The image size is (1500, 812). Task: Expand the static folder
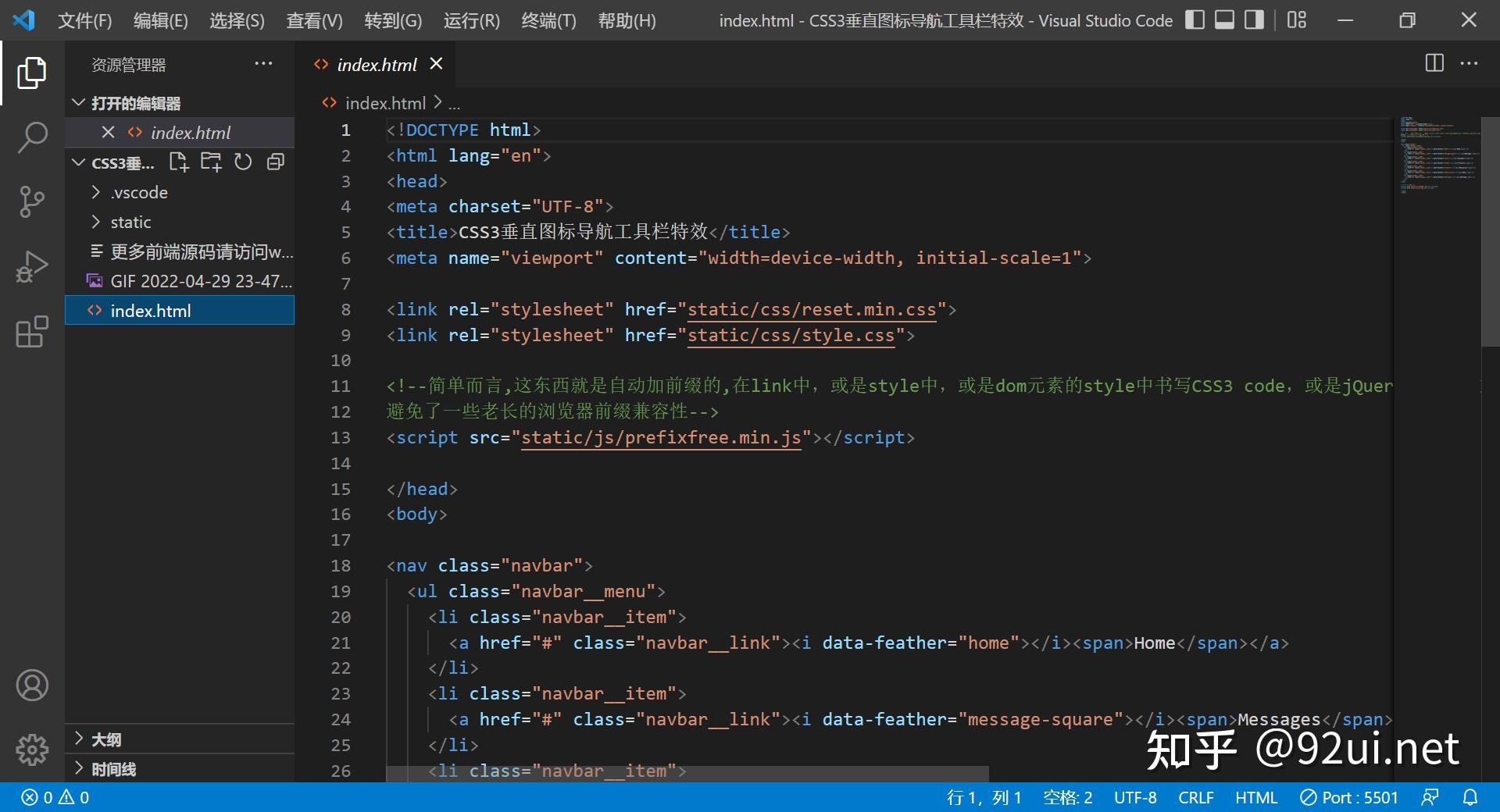tap(180, 222)
